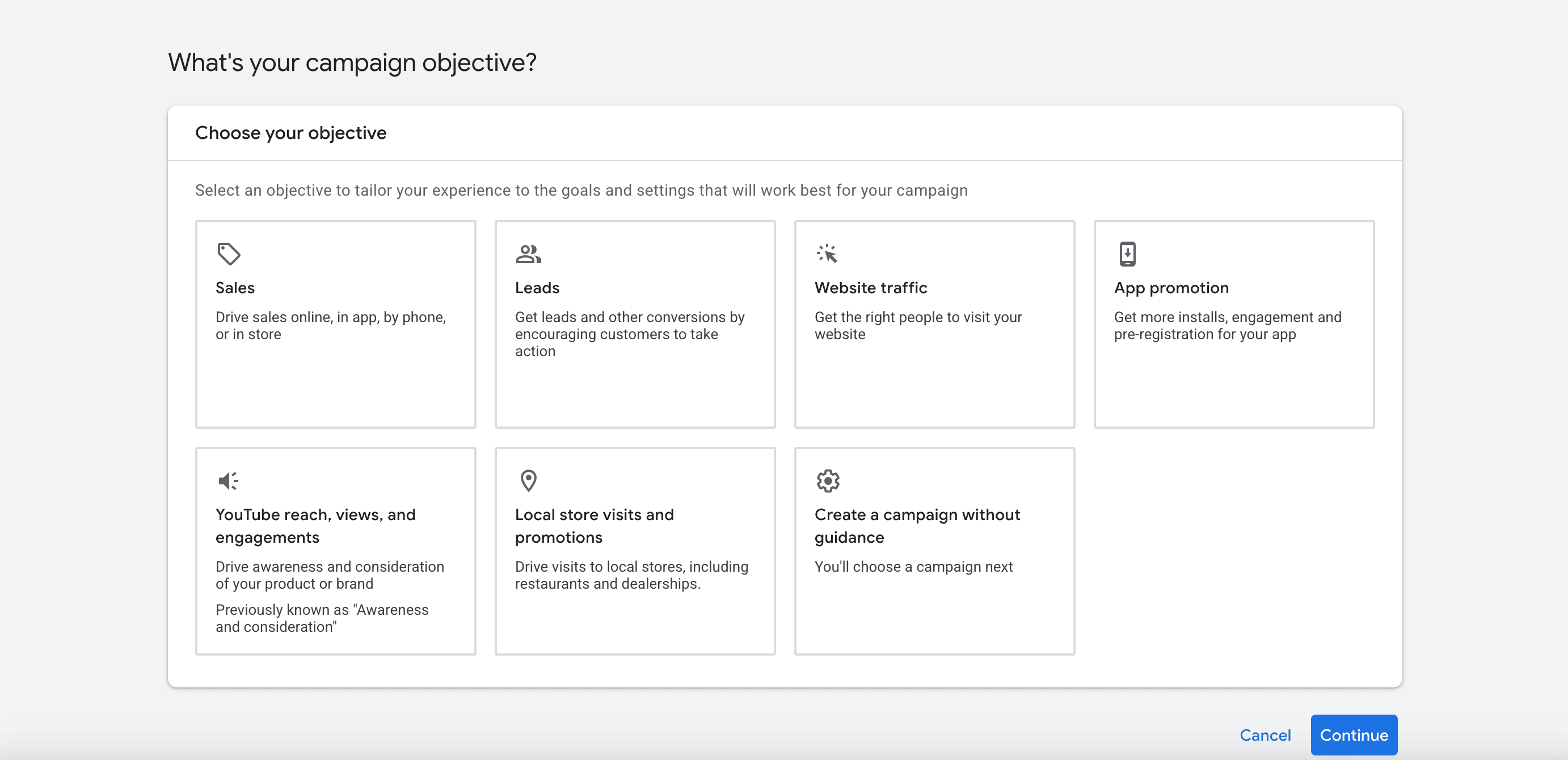Click 'Drive sales online, in app' description
The image size is (1568, 760).
(x=331, y=326)
